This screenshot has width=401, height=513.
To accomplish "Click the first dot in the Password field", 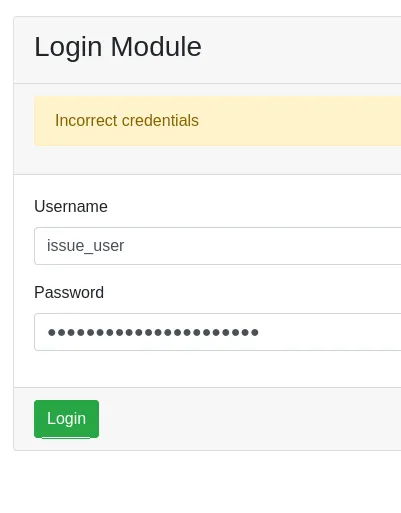I will (52, 332).
